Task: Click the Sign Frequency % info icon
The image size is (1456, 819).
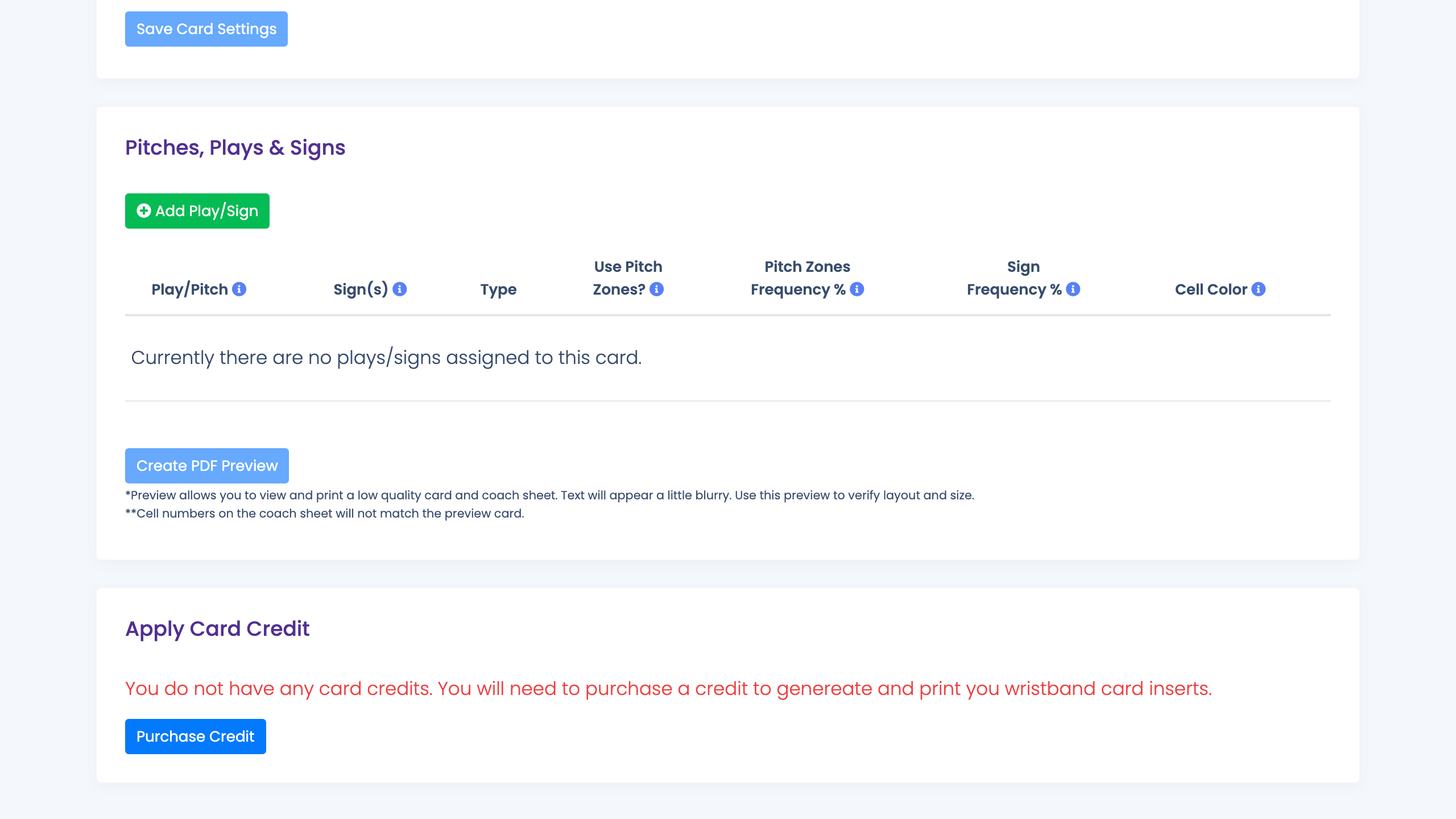Action: [x=1073, y=289]
